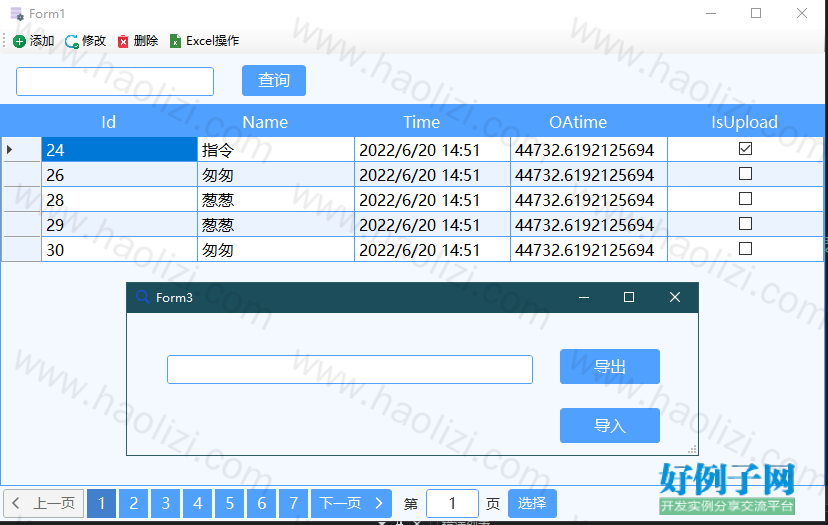Viewport: 828px width, 525px height.
Task: Select current page 1 button
Action: [x=101, y=503]
